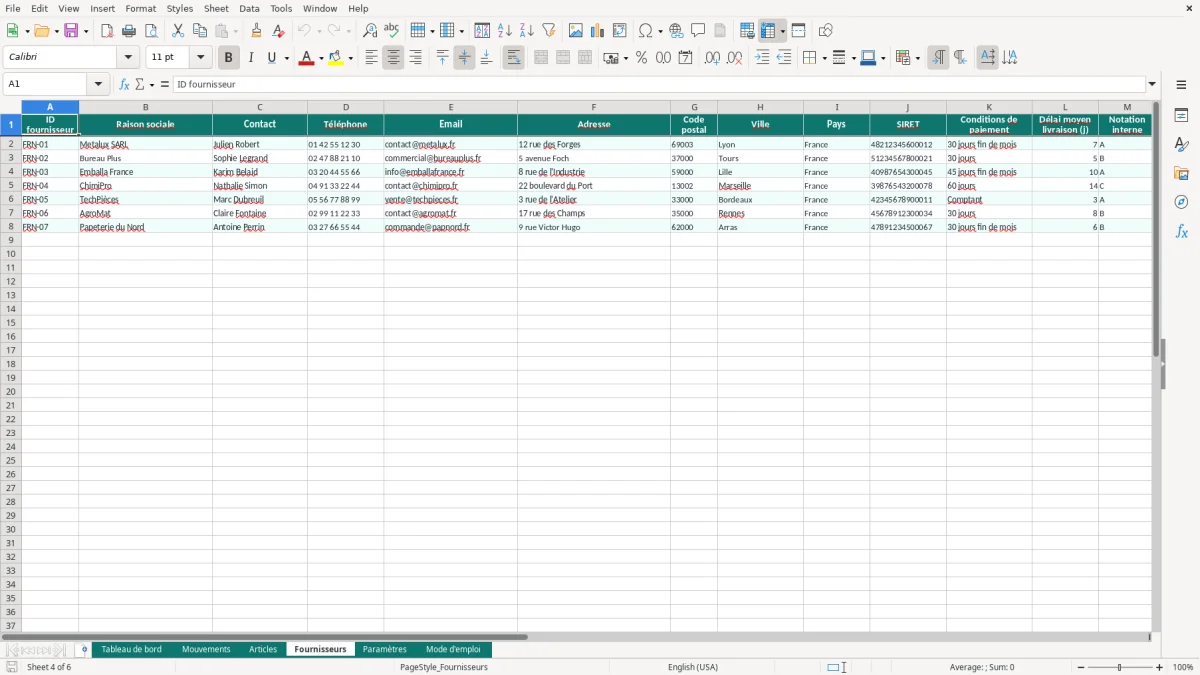Viewport: 1200px width, 675px height.
Task: Expand the formula bar arrow
Action: click(1152, 85)
